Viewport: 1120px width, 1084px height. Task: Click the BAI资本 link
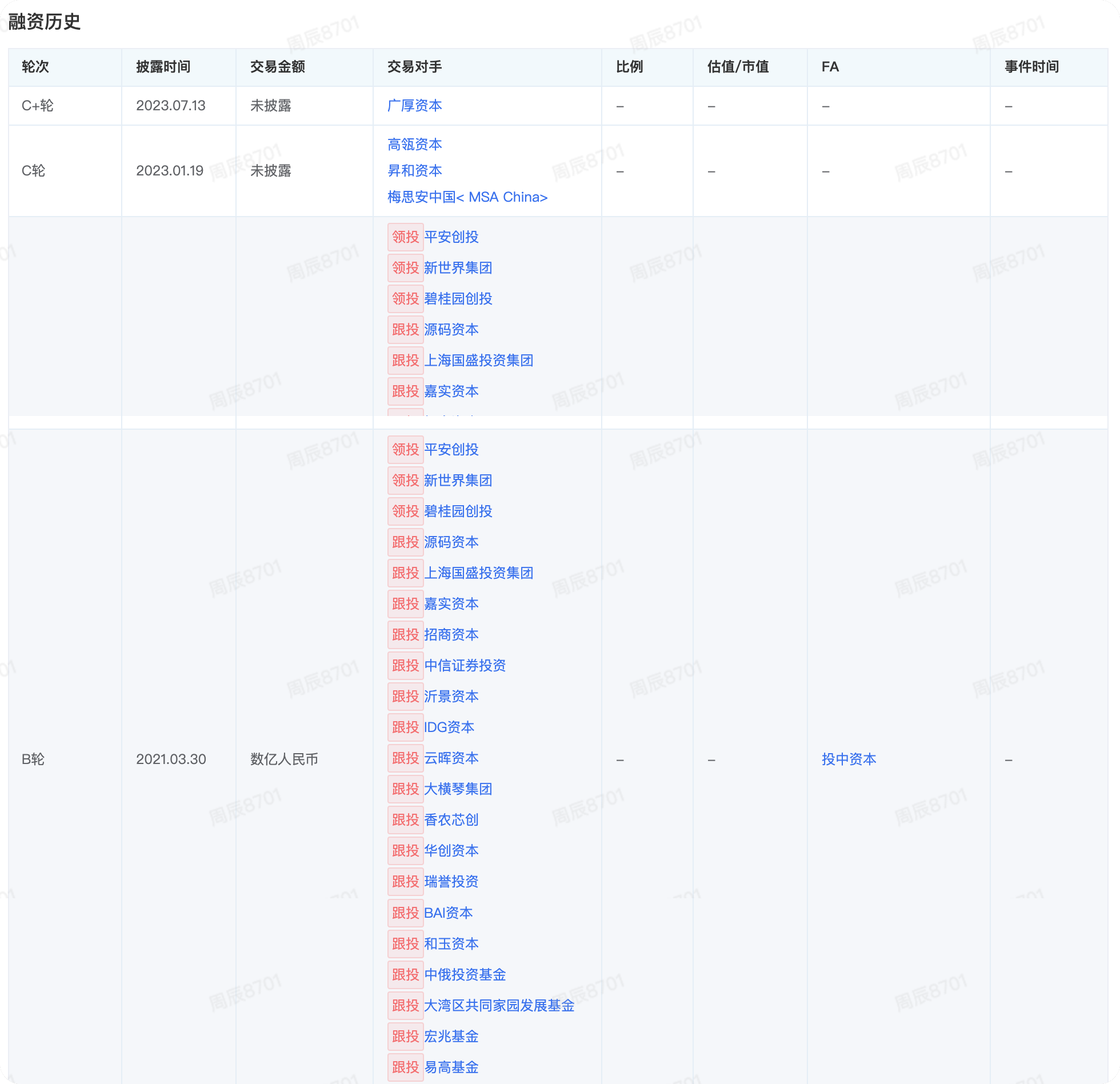449,913
